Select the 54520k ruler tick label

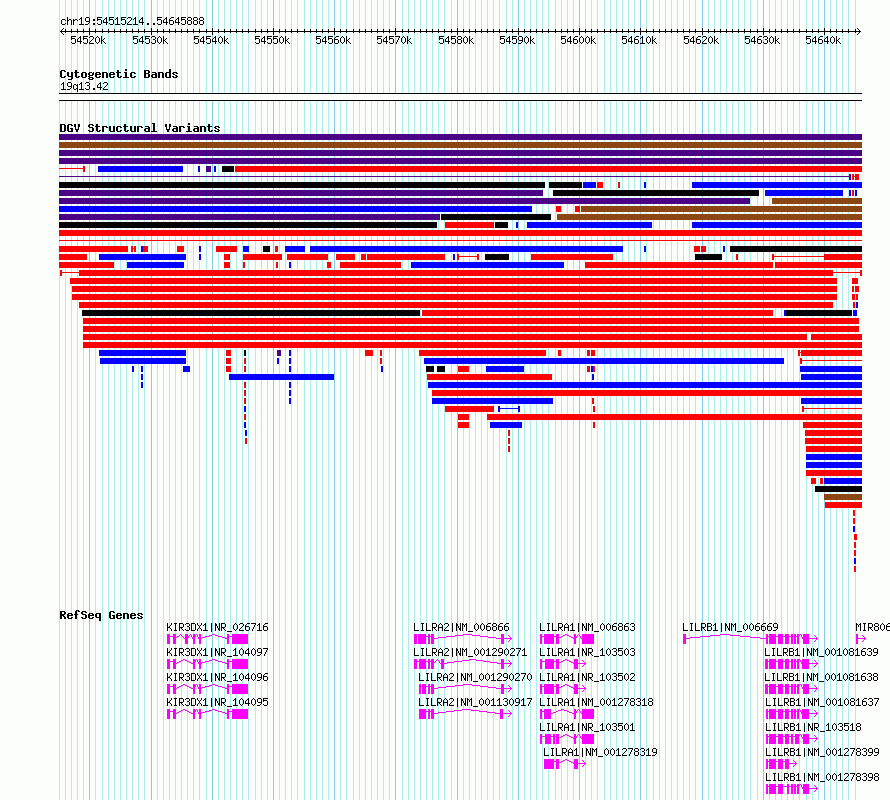pyautogui.click(x=88, y=40)
